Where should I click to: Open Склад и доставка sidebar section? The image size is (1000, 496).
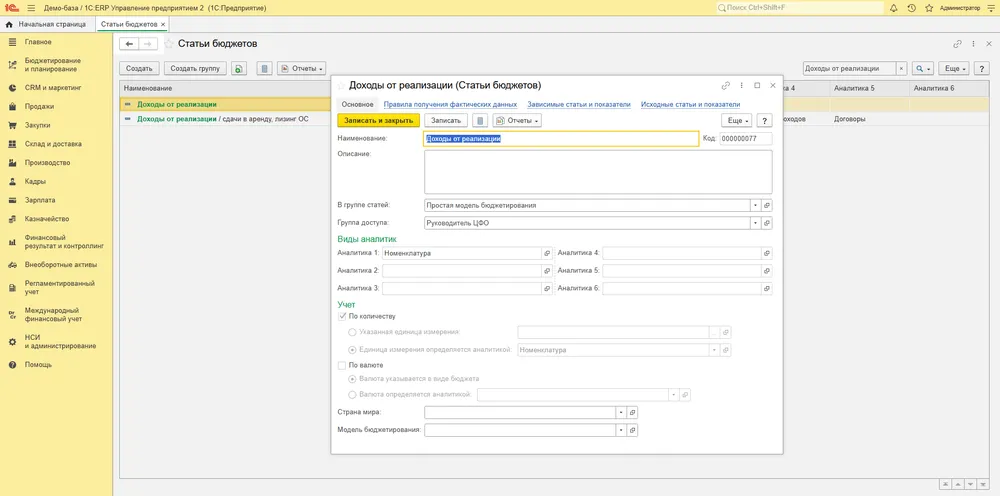[x=53, y=144]
